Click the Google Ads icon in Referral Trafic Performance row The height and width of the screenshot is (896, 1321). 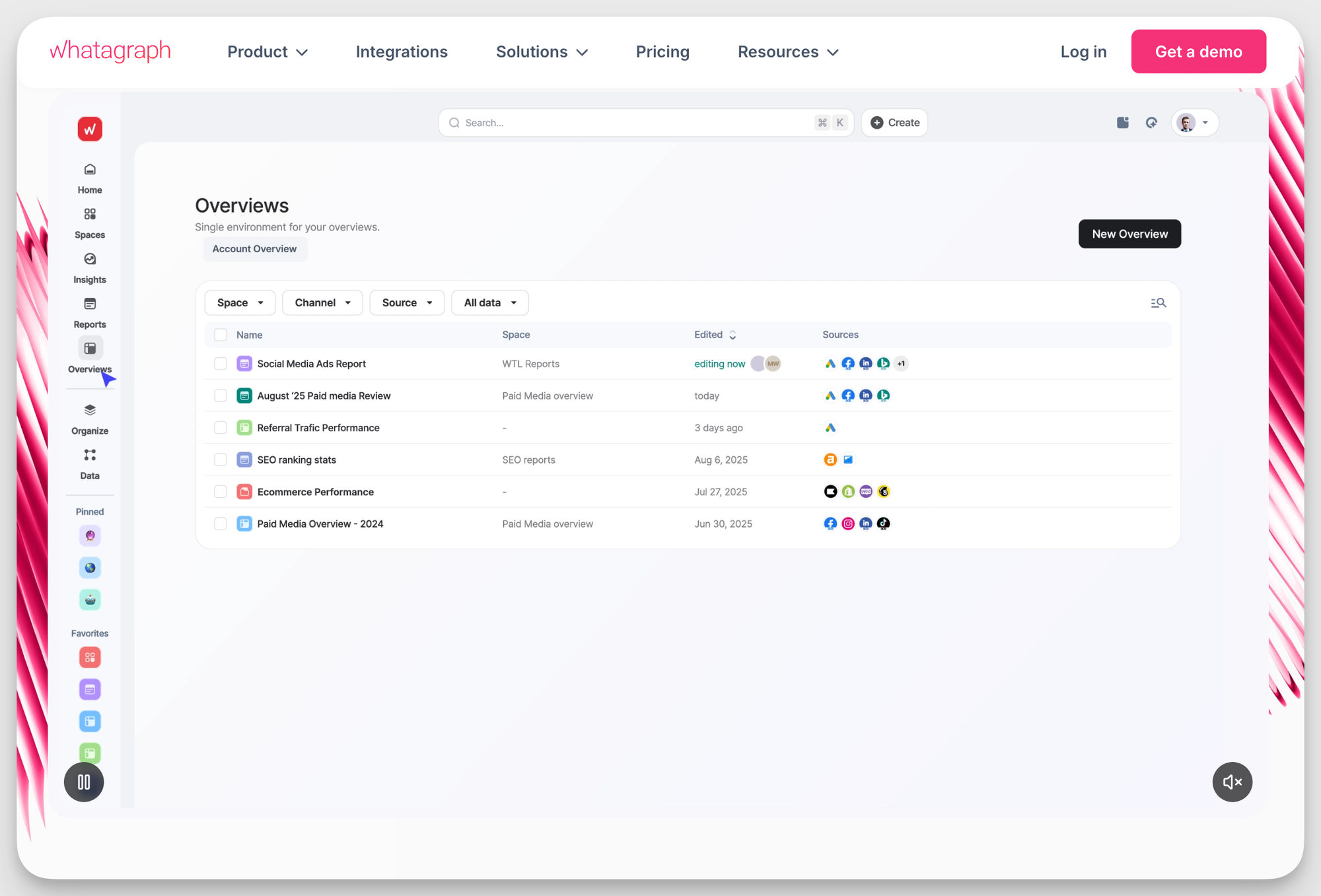tap(830, 428)
